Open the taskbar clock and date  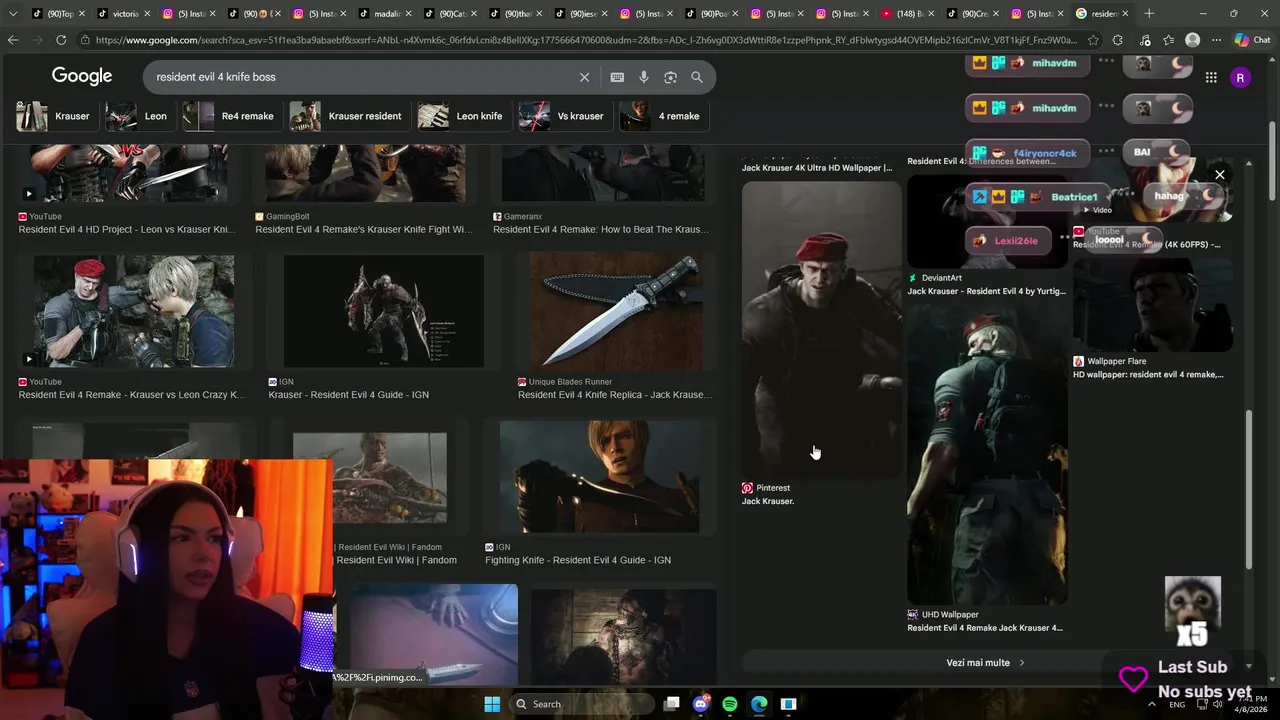coord(1251,704)
